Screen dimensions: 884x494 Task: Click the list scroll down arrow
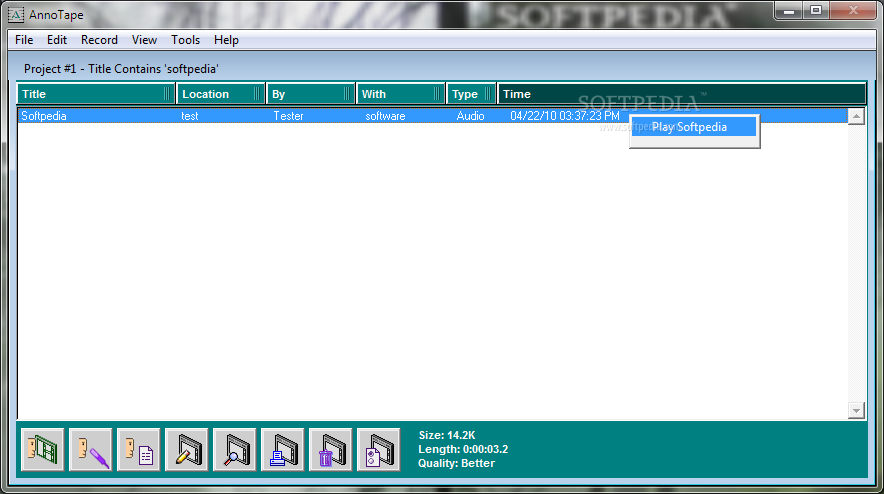click(856, 411)
